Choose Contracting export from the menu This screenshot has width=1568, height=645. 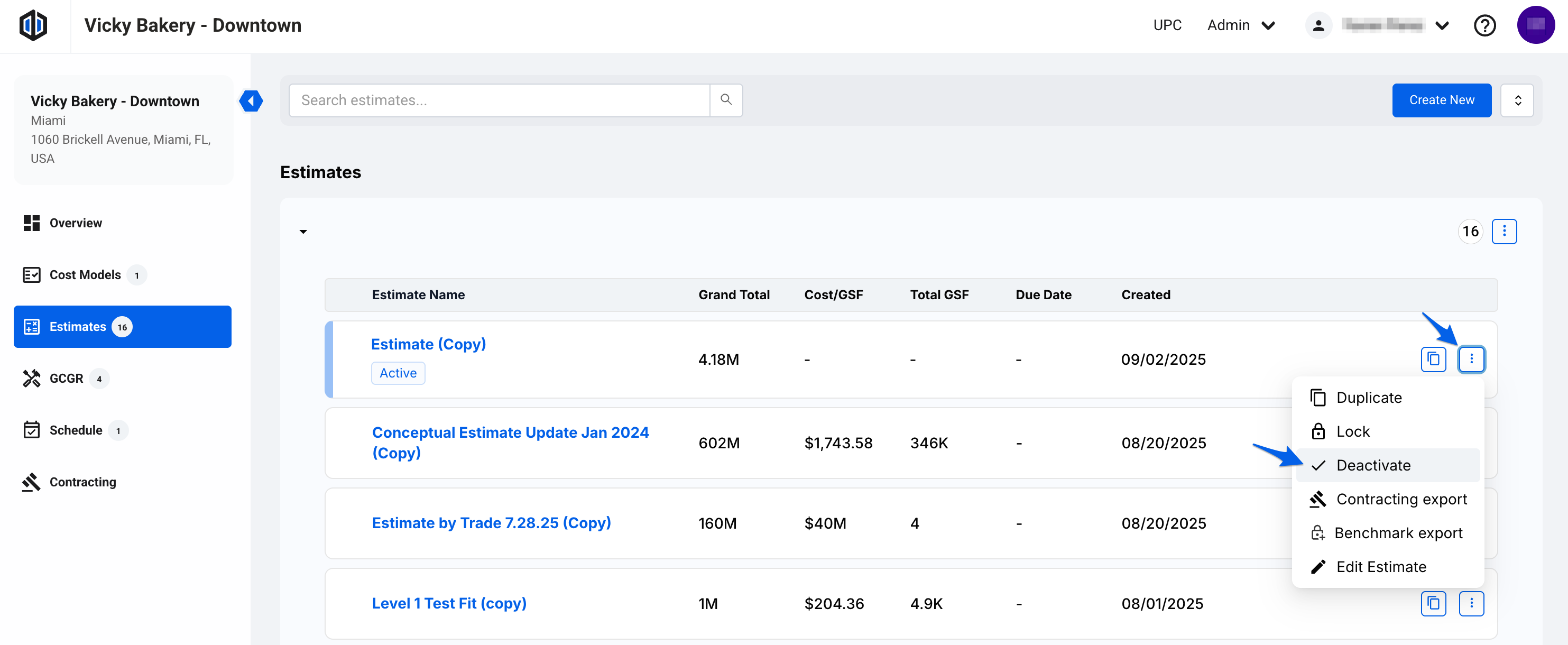(1387, 499)
